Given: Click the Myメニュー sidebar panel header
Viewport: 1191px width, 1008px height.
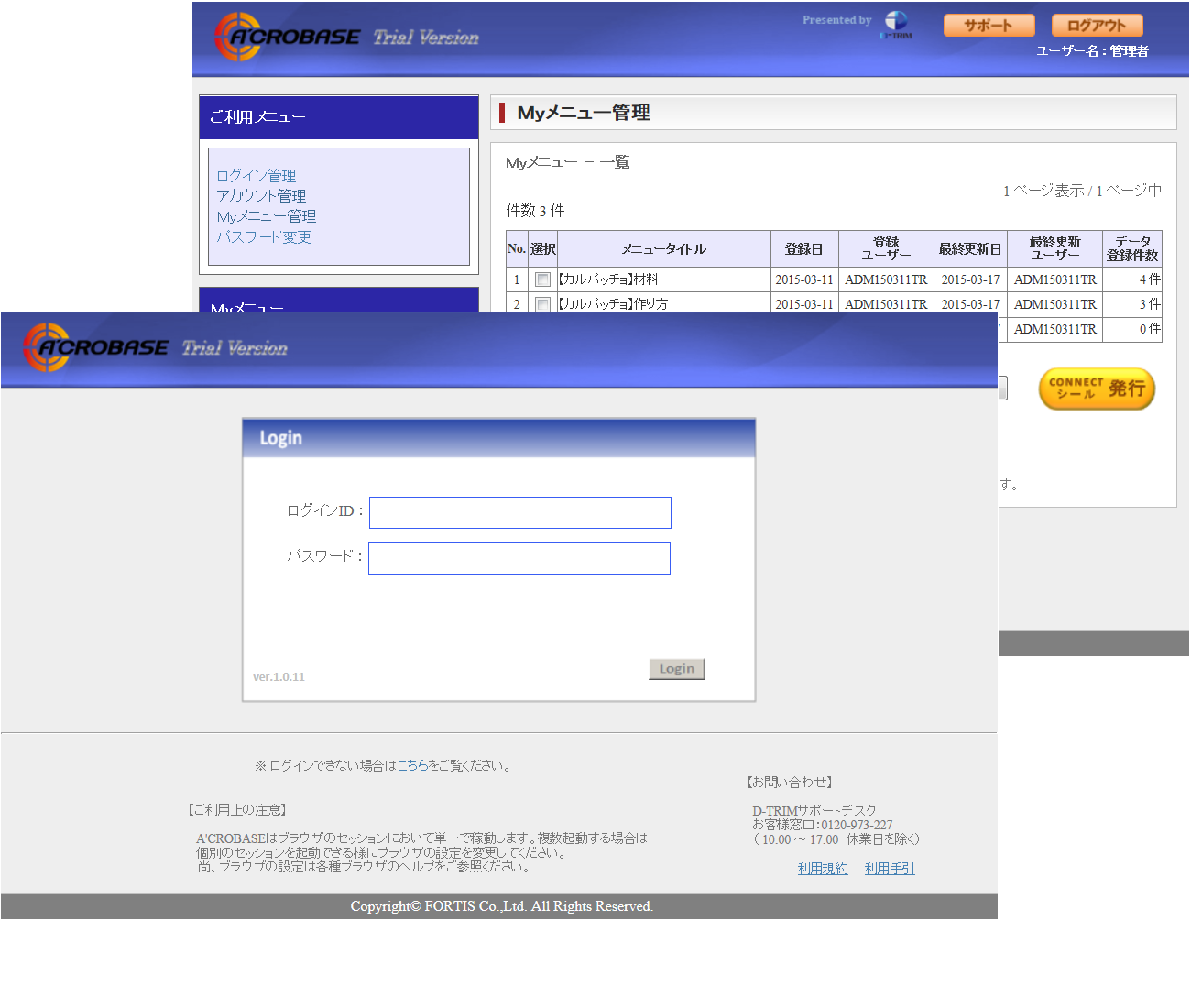Looking at the screenshot, I should click(339, 301).
